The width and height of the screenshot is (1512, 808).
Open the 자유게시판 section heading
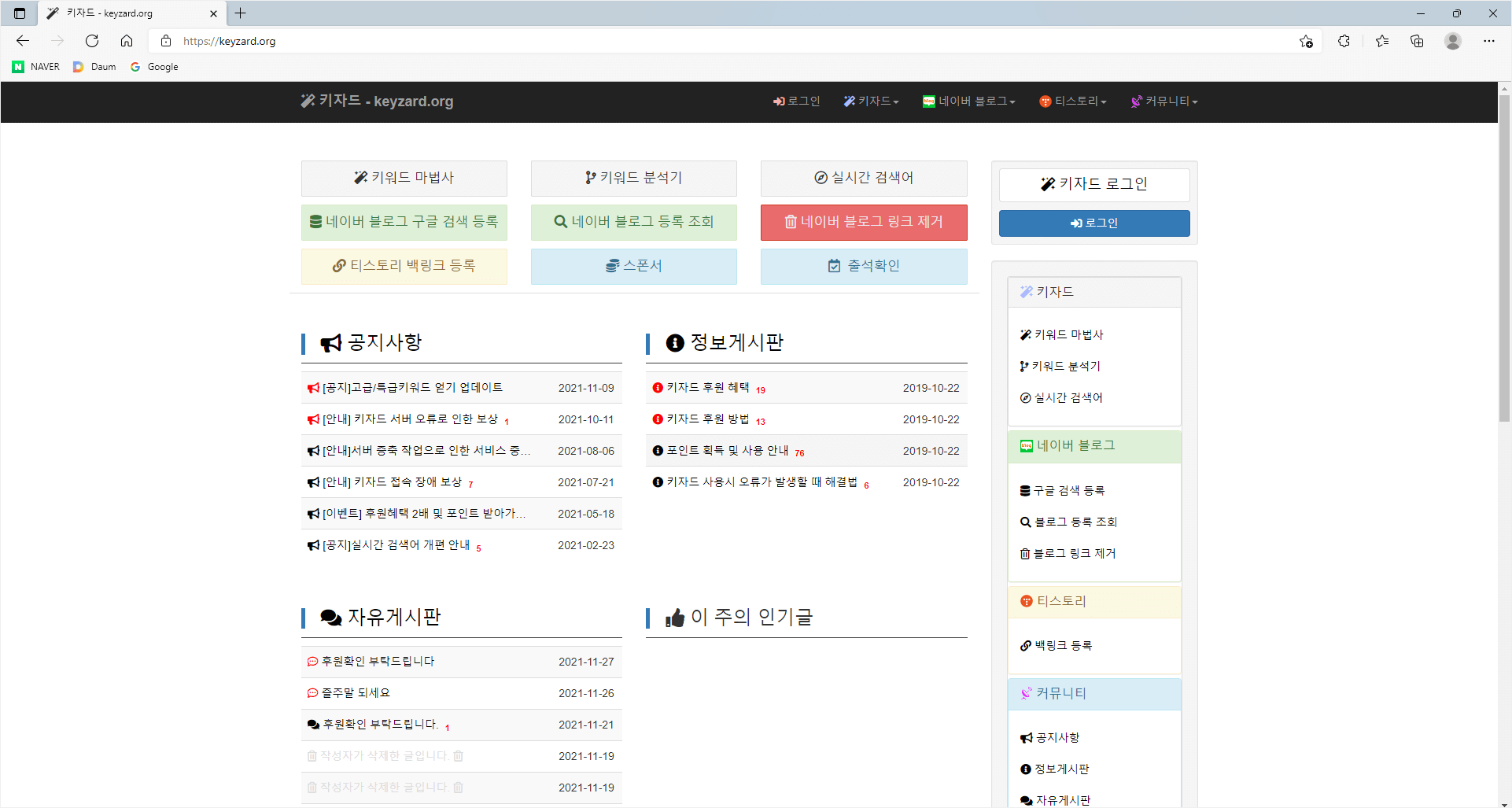click(x=381, y=618)
